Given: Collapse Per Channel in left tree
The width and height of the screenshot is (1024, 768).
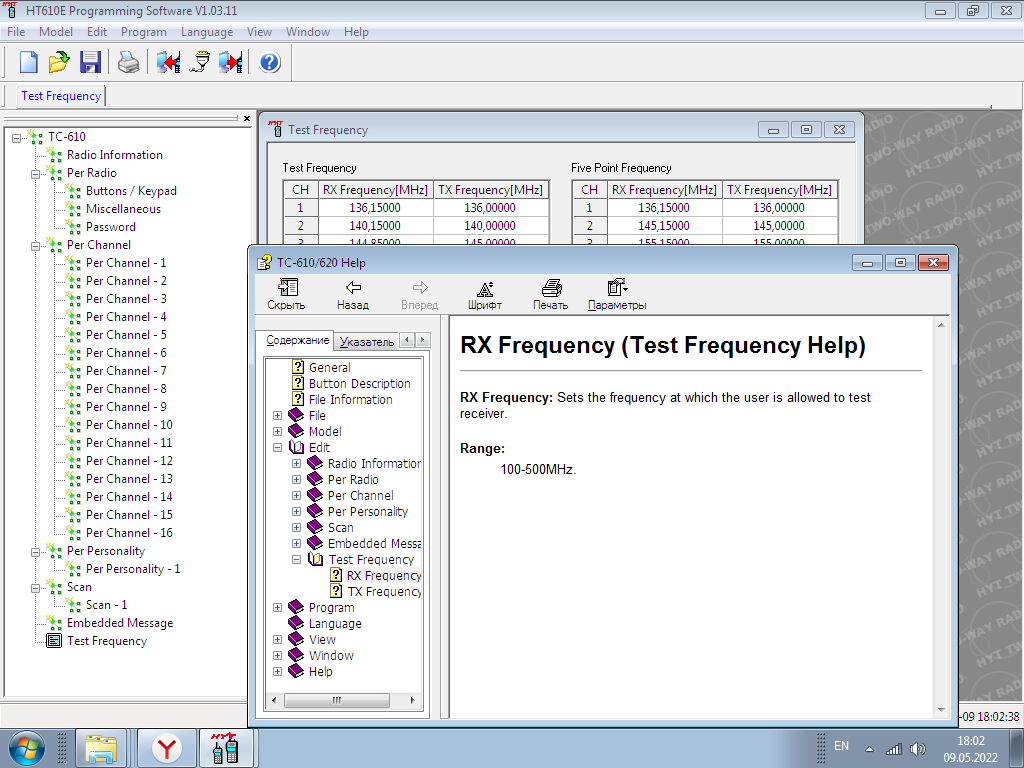Looking at the screenshot, I should pos(36,246).
